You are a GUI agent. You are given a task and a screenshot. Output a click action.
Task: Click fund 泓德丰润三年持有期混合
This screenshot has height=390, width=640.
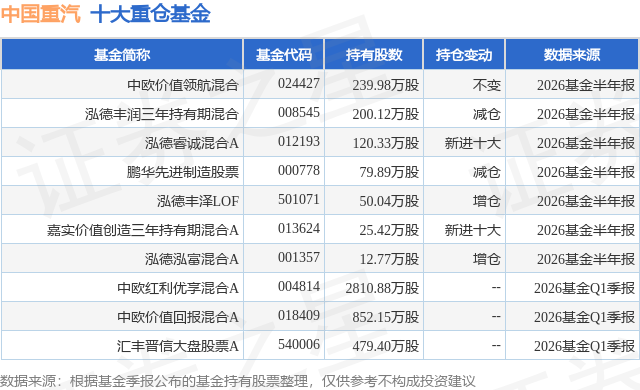pyautogui.click(x=162, y=114)
